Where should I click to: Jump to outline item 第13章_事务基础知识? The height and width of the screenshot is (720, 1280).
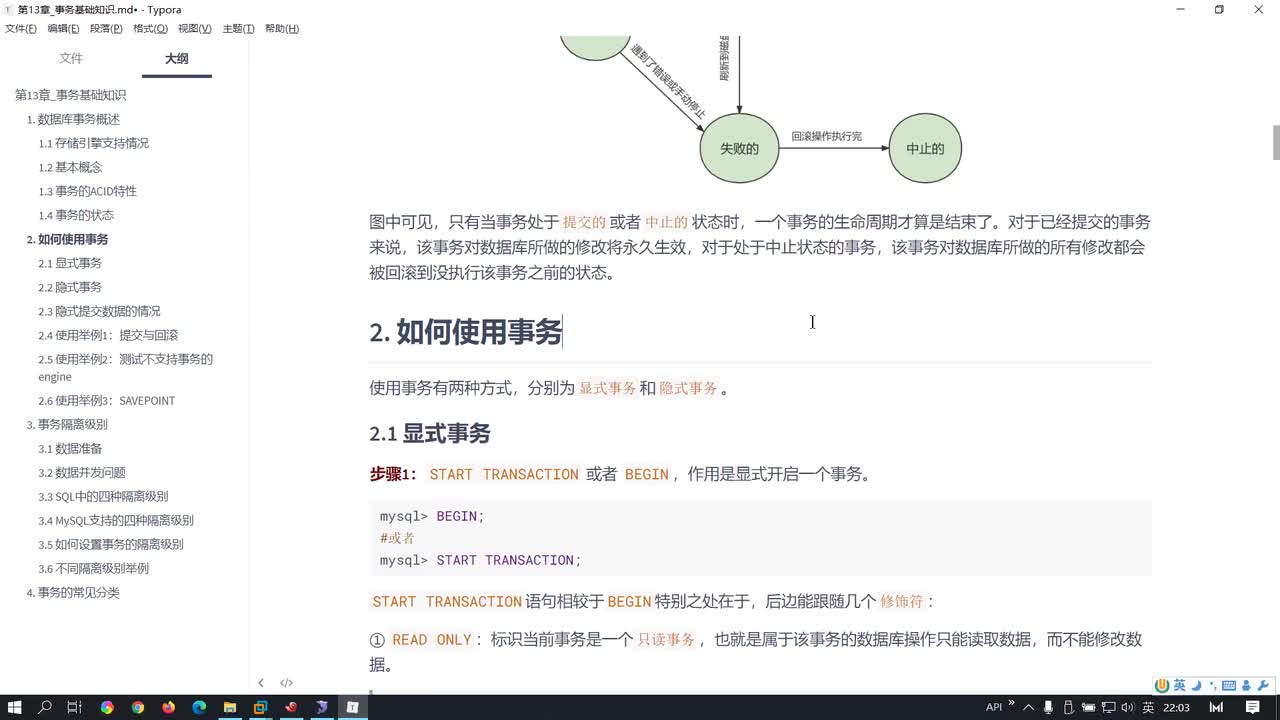tap(70, 95)
